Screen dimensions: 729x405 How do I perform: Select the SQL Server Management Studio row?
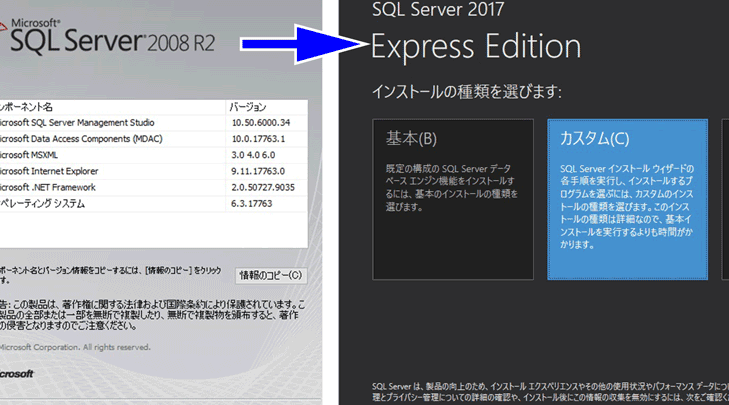153,123
